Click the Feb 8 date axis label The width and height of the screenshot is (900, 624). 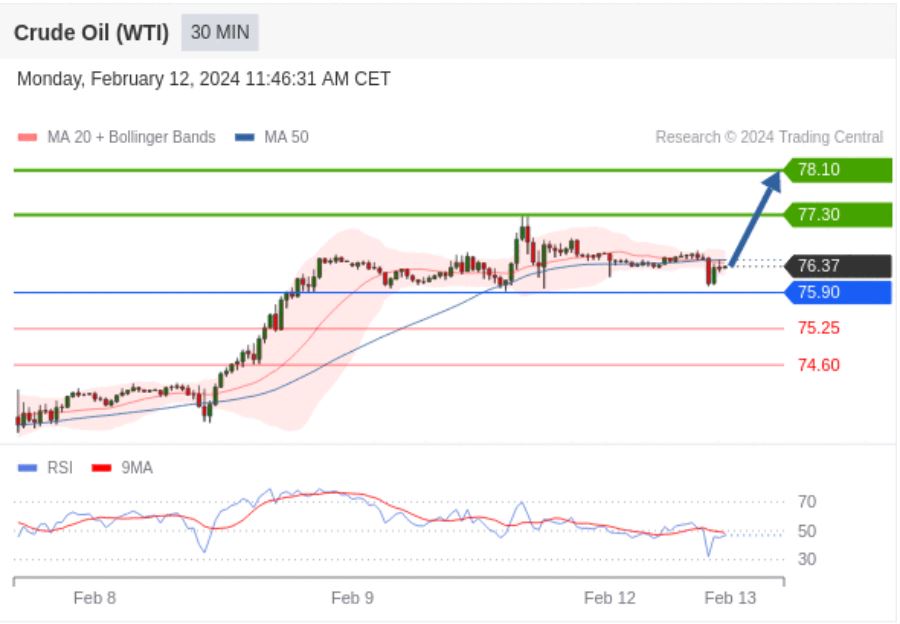(95, 598)
